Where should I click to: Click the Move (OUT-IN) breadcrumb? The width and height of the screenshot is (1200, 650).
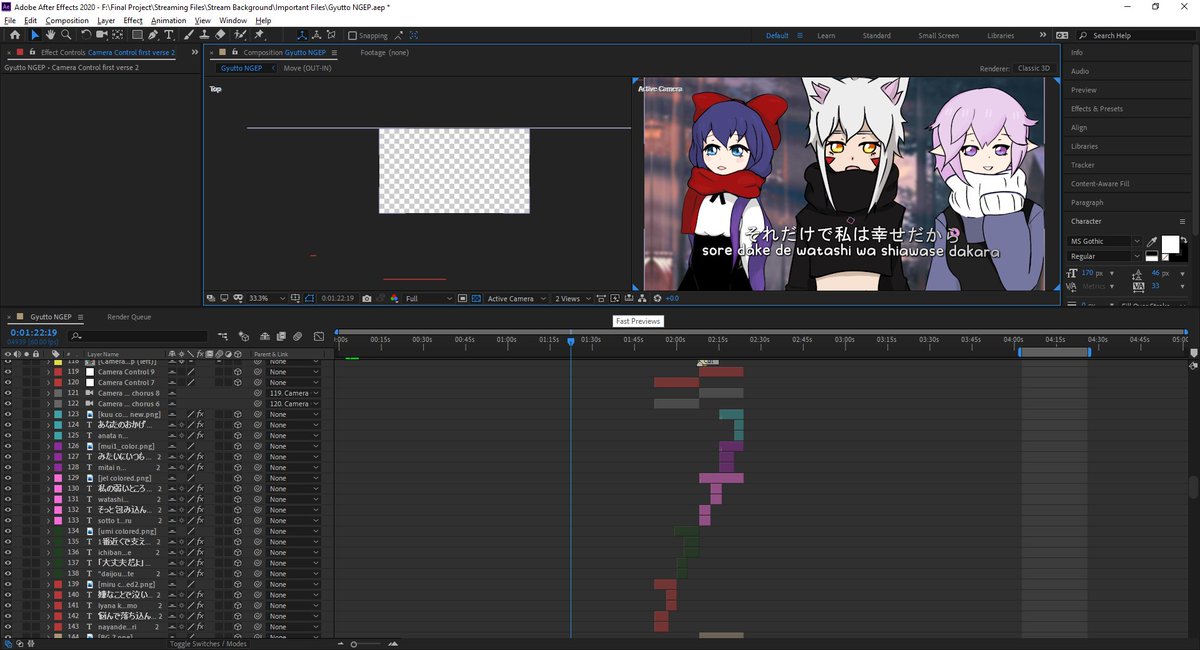coord(307,68)
